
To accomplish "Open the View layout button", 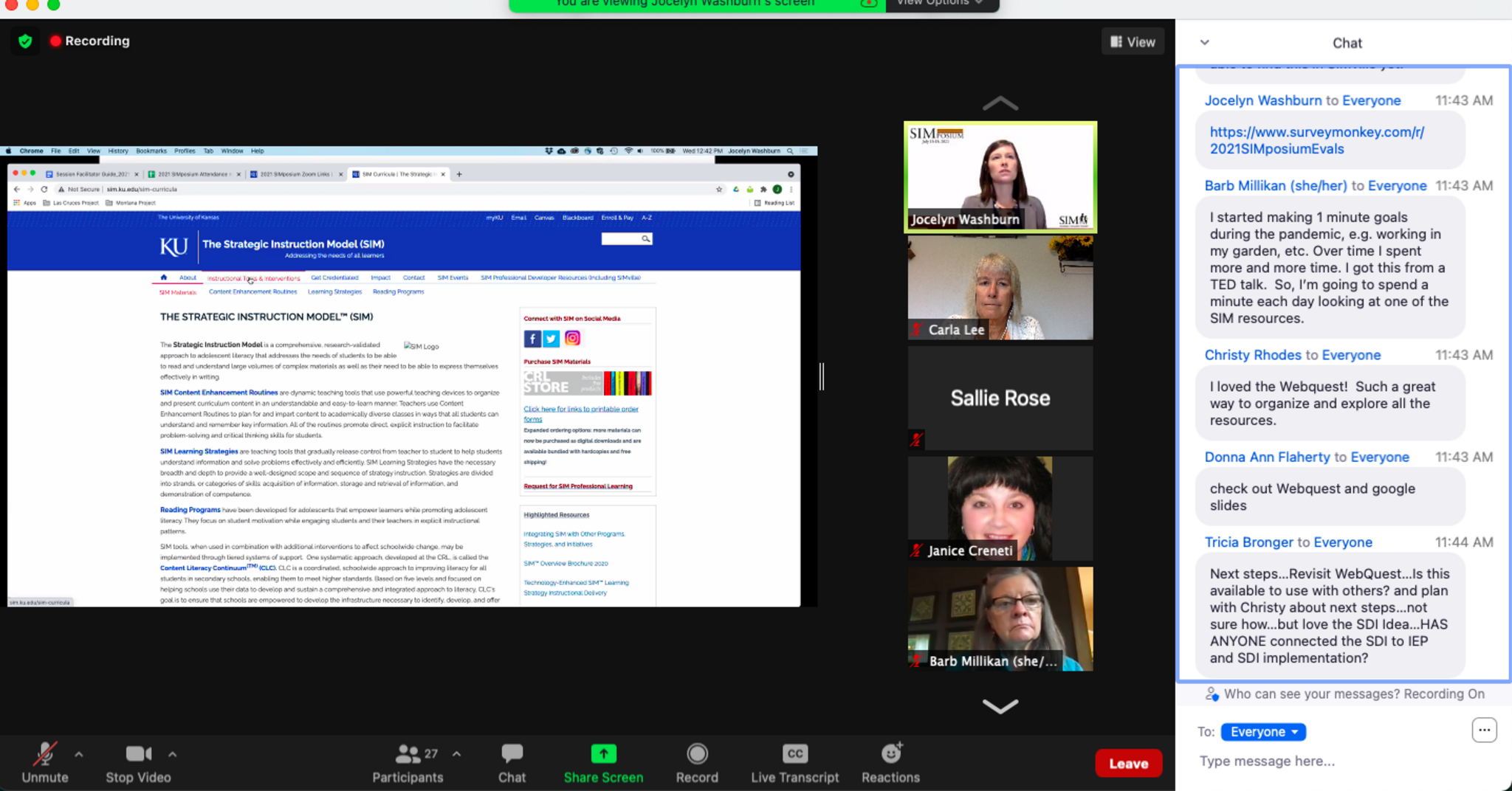I will click(x=1133, y=42).
